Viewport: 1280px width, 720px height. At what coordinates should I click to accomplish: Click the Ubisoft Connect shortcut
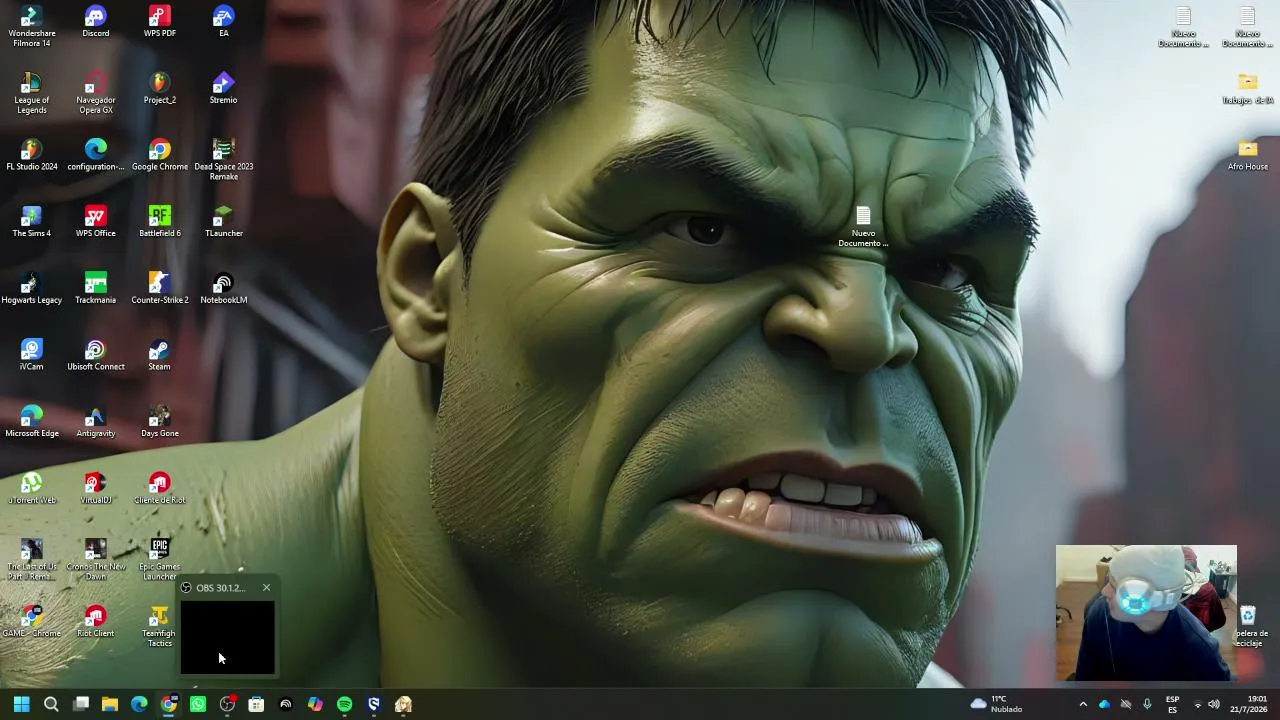click(96, 355)
